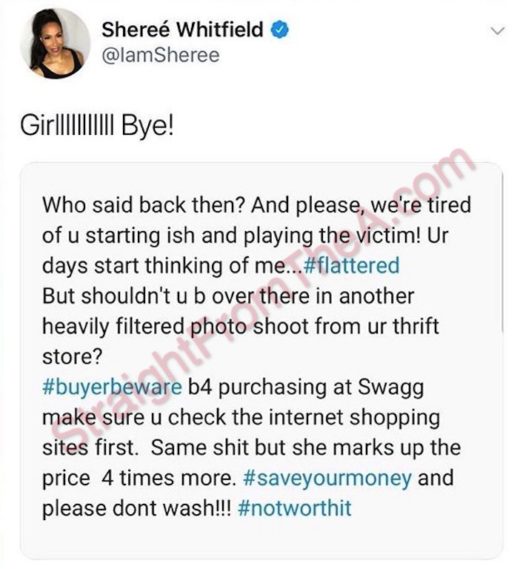Click the blue verified badge icon
The height and width of the screenshot is (569, 520).
click(x=279, y=30)
